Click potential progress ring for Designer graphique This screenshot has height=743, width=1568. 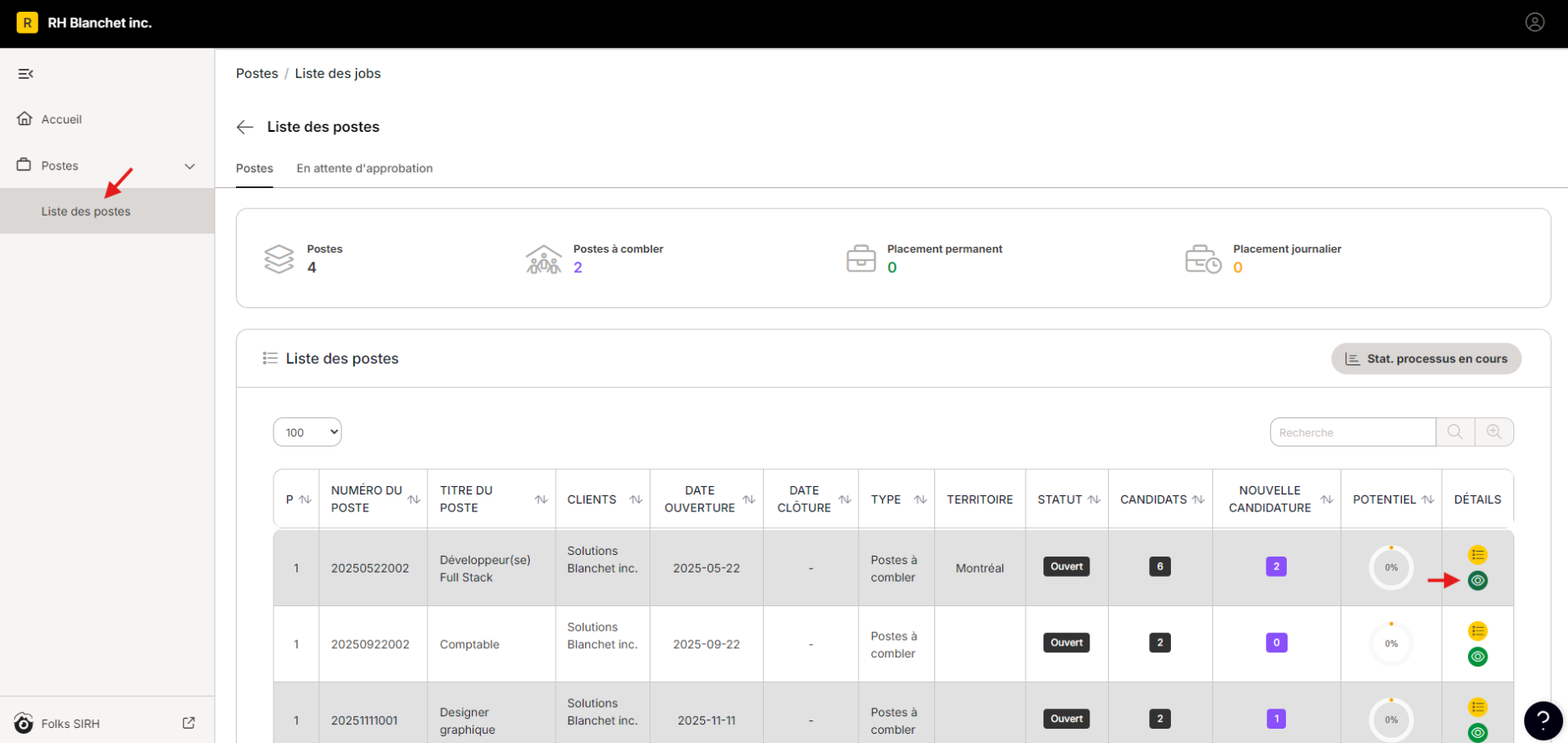(x=1391, y=719)
